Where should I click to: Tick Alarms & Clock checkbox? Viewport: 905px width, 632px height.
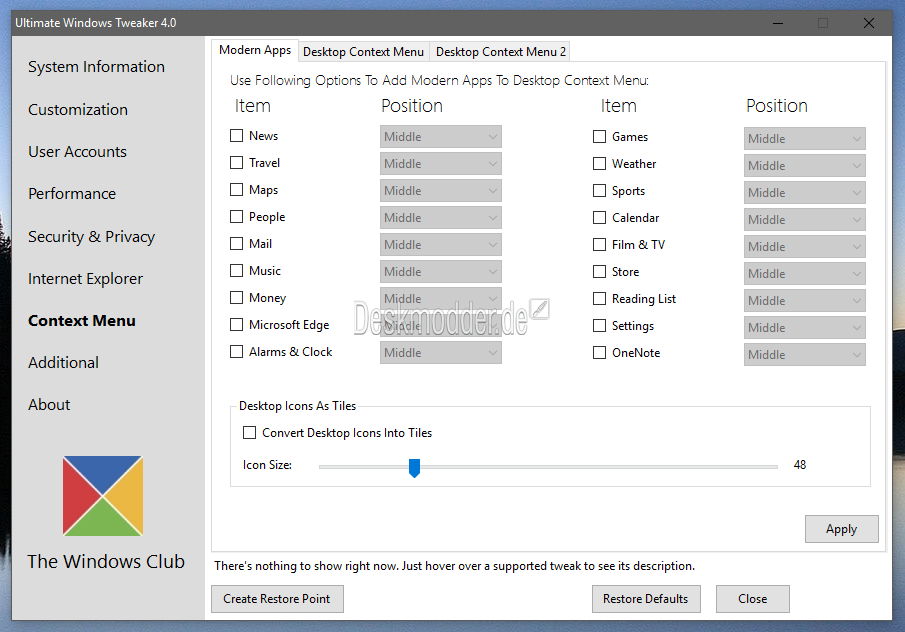(x=237, y=351)
